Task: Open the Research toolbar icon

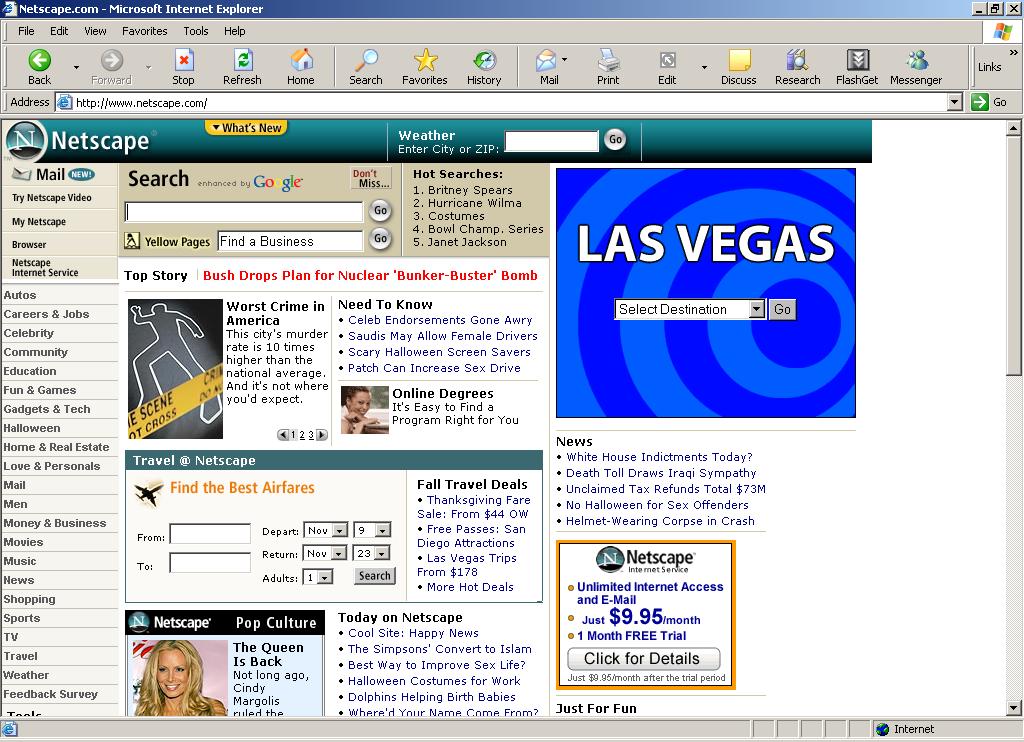Action: [797, 67]
